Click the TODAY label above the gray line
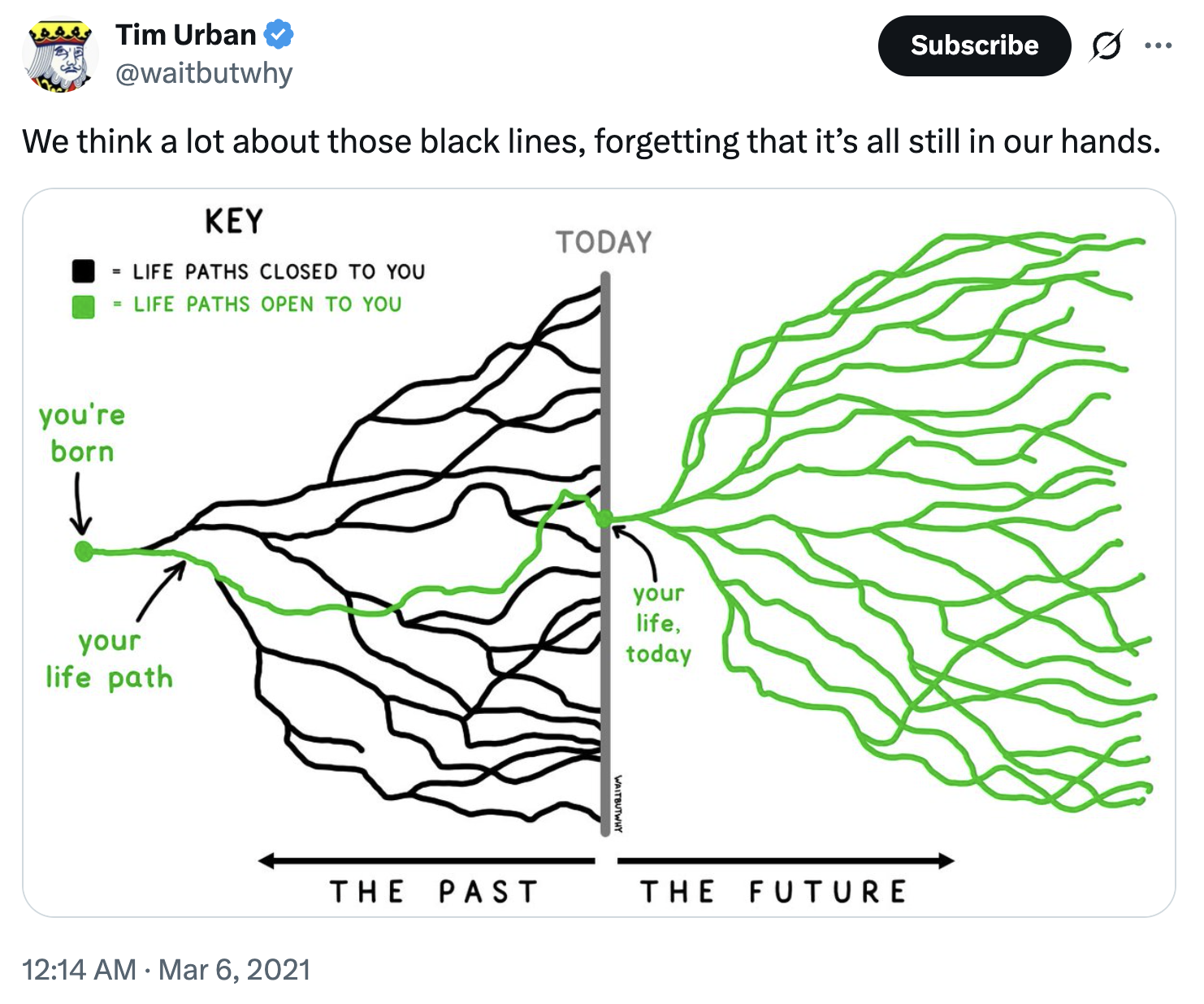Viewport: 1204px width, 1004px height. coord(604,242)
